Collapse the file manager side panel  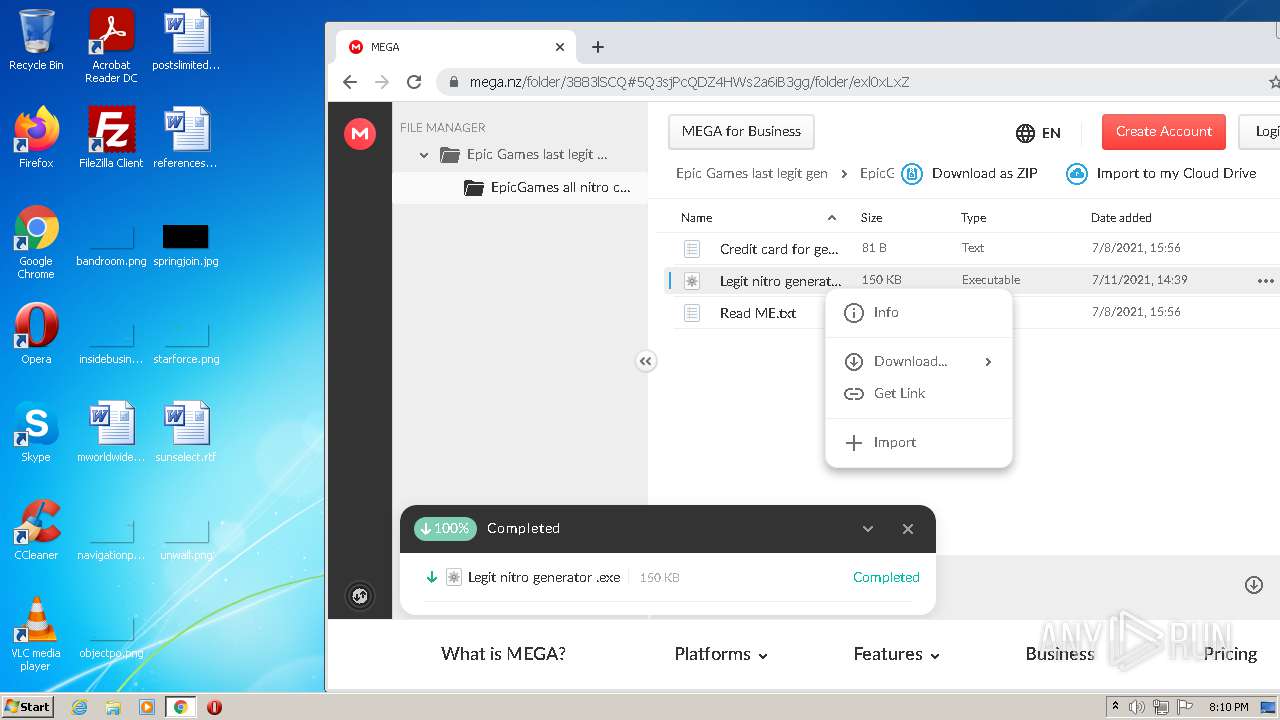pos(646,362)
